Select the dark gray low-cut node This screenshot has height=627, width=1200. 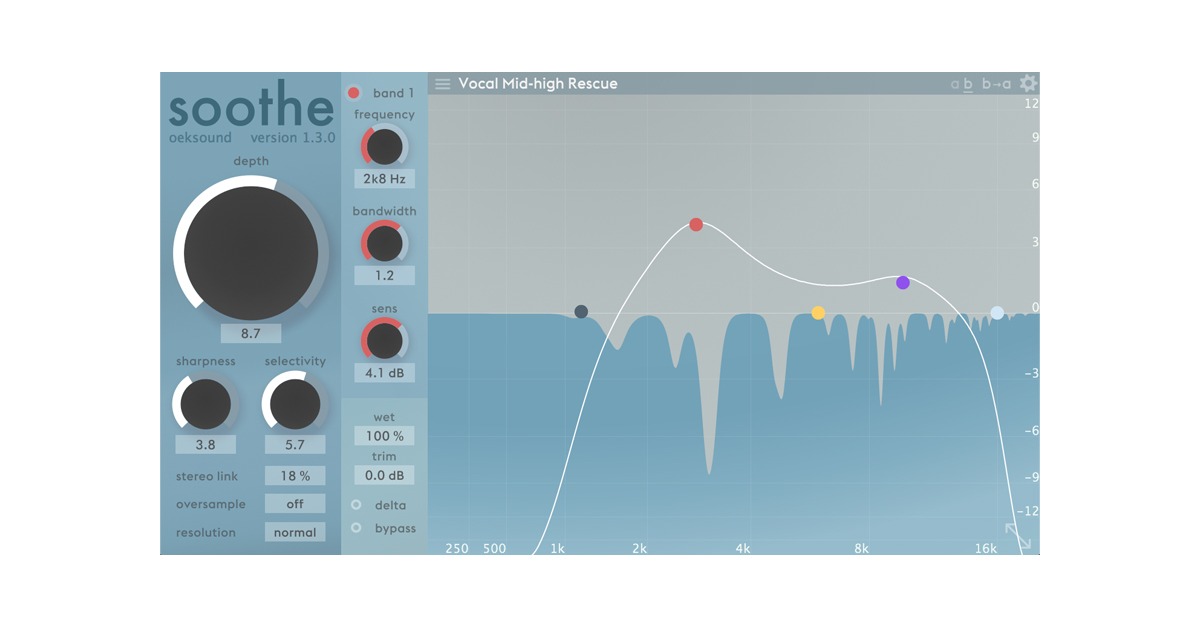581,312
